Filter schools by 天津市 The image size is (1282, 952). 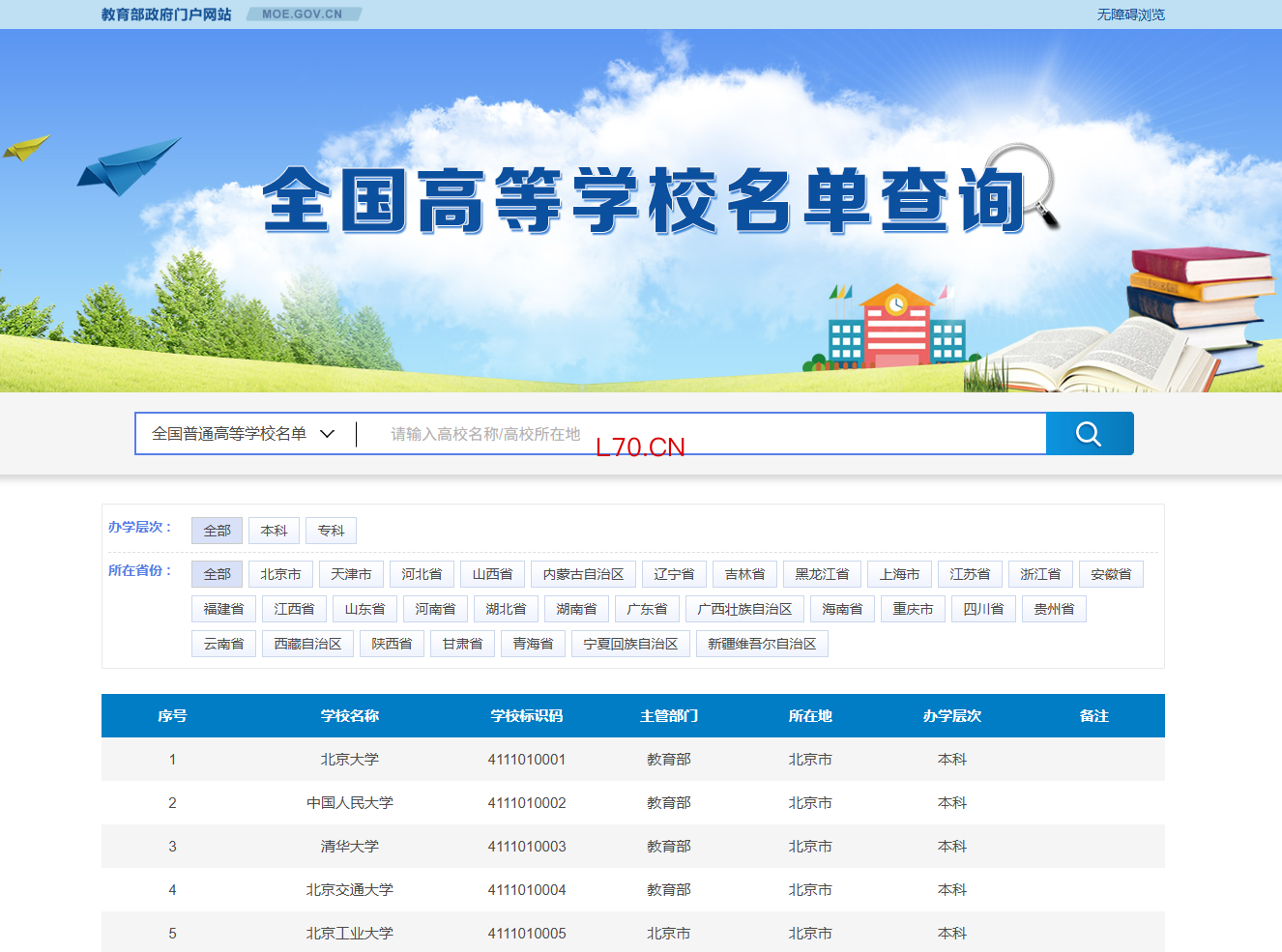click(x=351, y=574)
